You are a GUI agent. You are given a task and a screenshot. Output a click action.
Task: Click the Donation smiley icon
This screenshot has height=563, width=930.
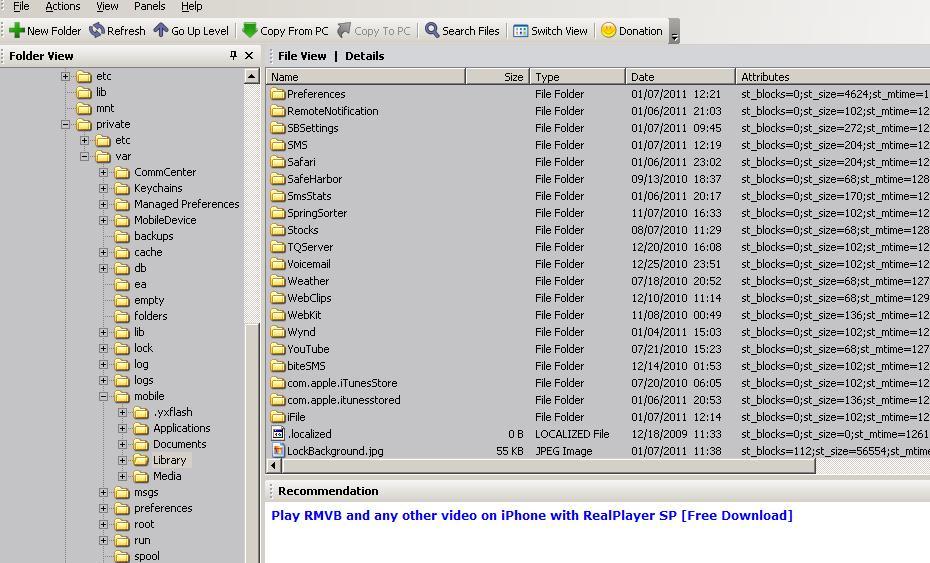tap(608, 31)
